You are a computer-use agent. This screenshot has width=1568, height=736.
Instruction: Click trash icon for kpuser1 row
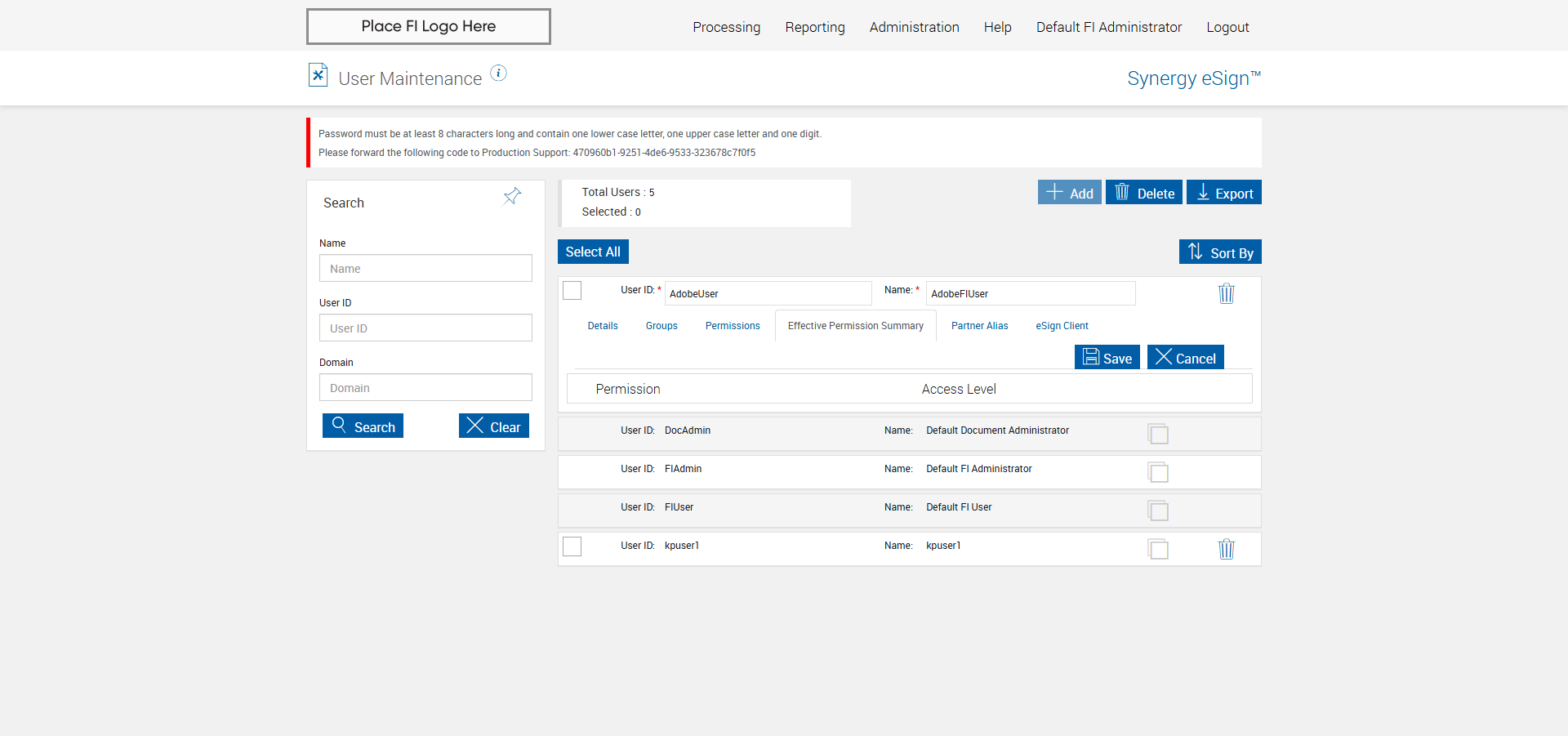point(1226,549)
